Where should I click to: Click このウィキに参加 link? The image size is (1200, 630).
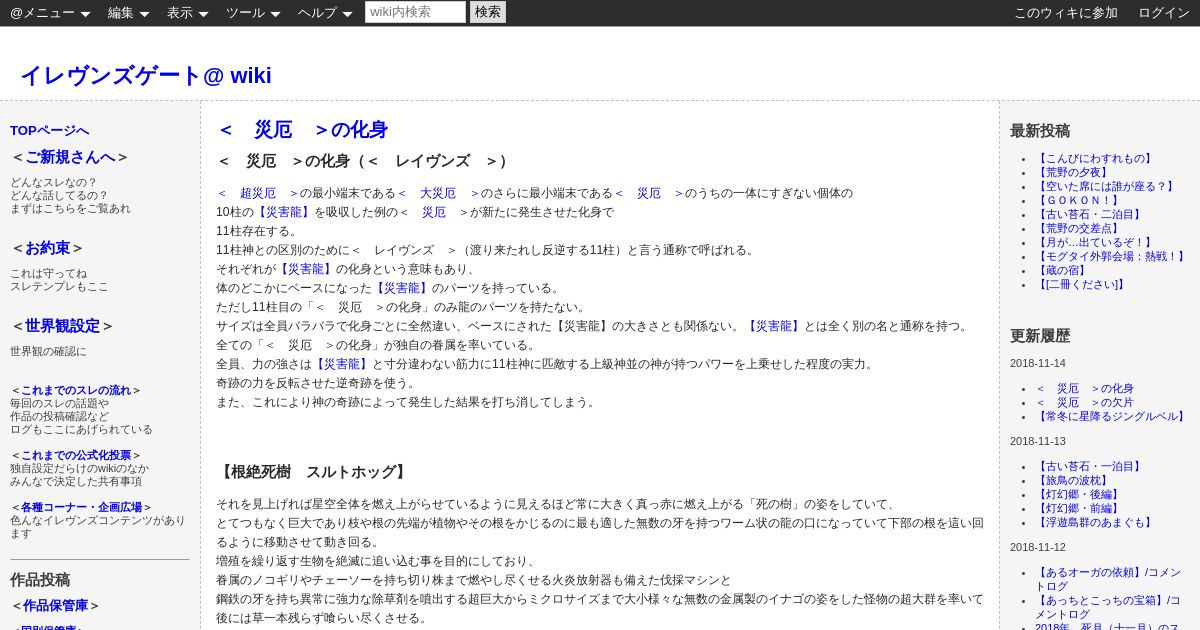click(1066, 13)
